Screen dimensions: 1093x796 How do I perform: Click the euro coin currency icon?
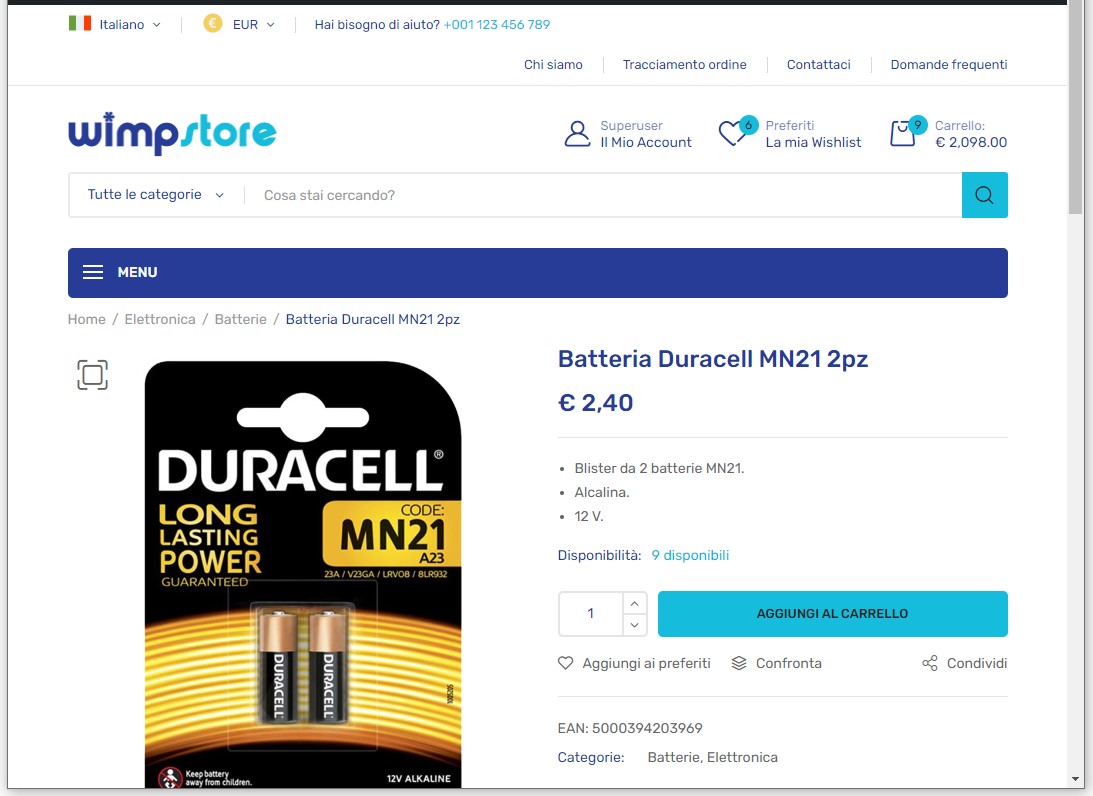tap(213, 24)
